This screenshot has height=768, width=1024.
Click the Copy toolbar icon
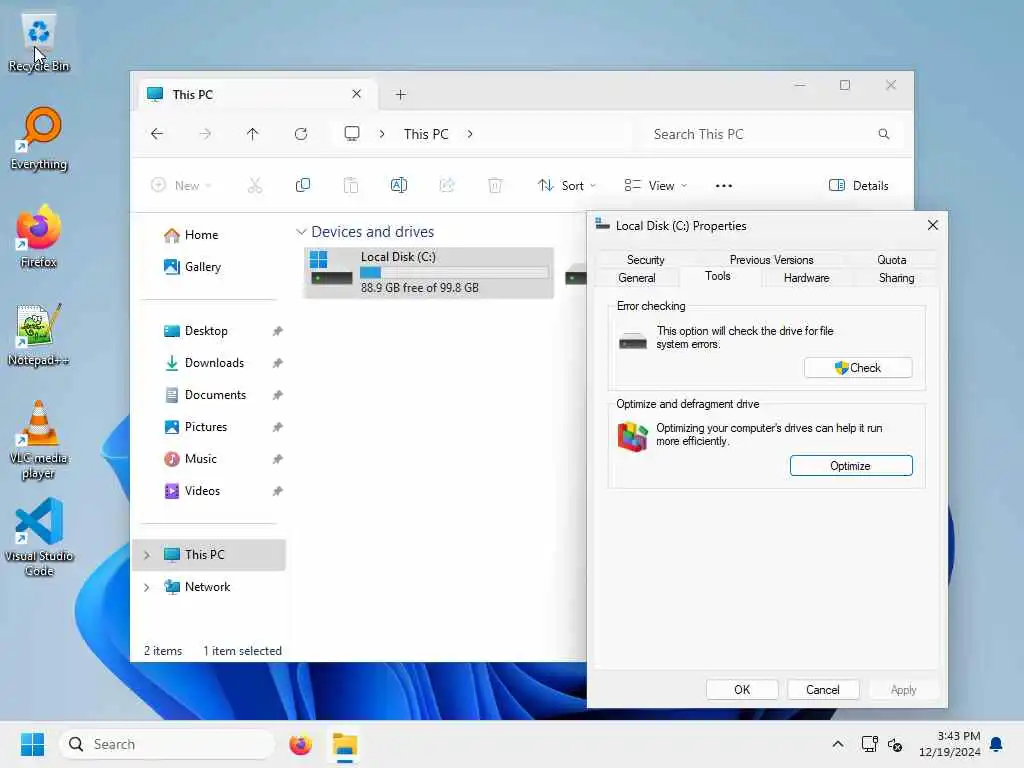pos(302,185)
